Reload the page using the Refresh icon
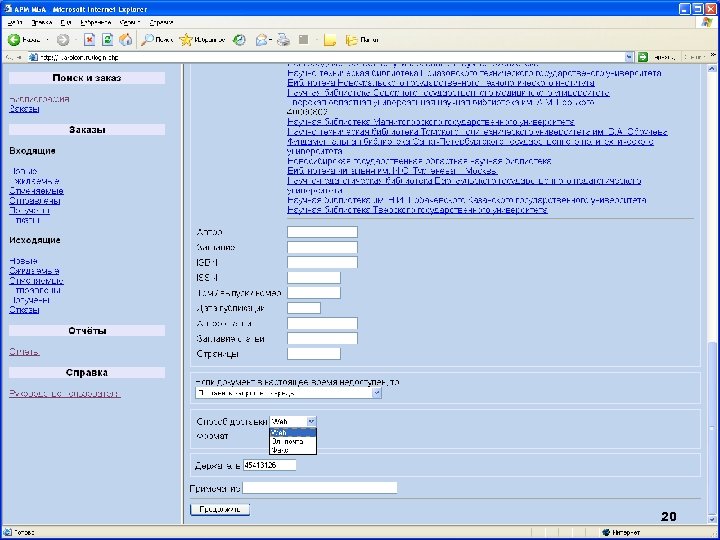The image size is (720, 540). pos(107,40)
